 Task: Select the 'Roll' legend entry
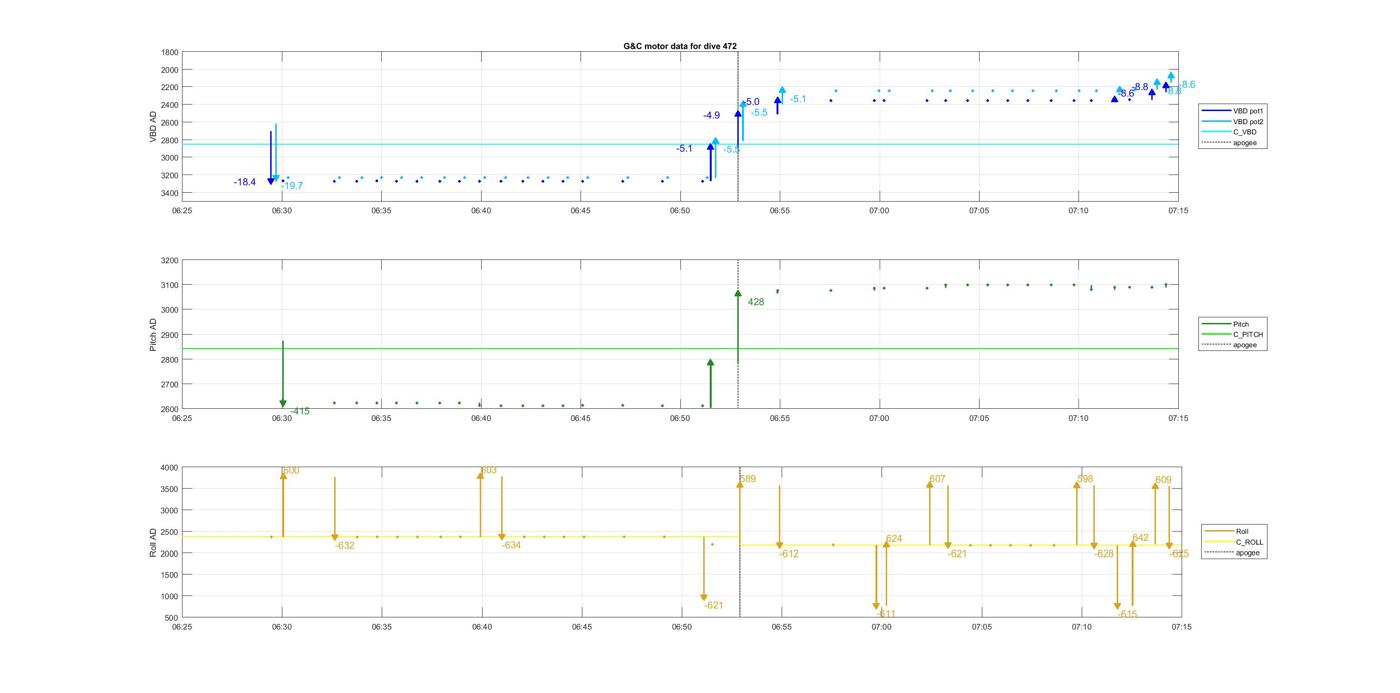[1242, 531]
